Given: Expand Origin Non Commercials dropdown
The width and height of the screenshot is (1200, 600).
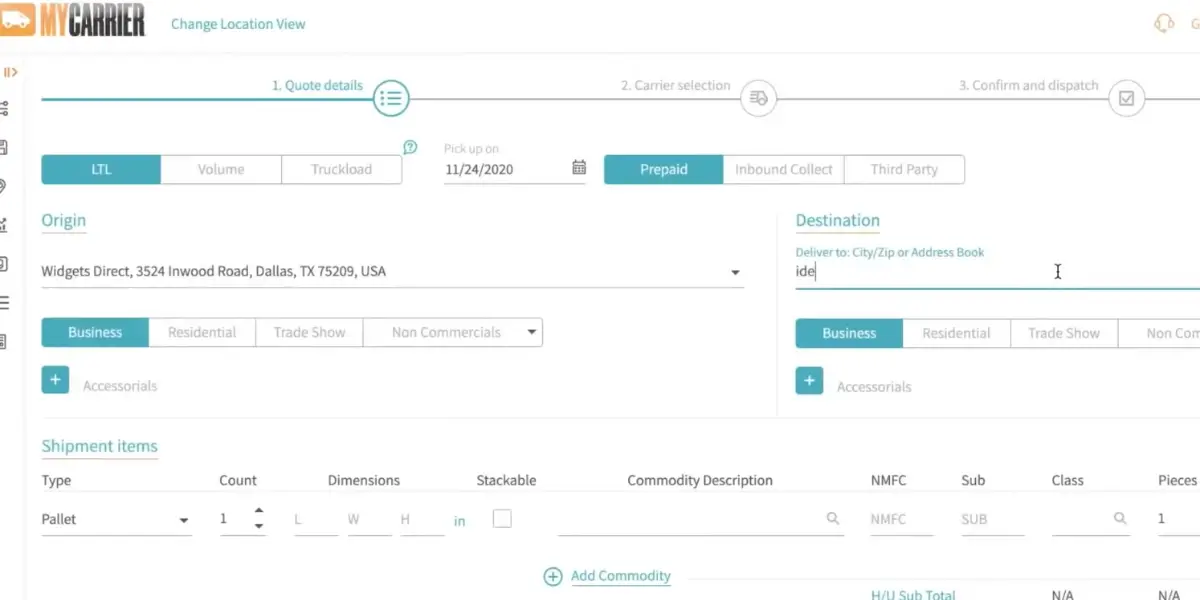Looking at the screenshot, I should [x=532, y=333].
